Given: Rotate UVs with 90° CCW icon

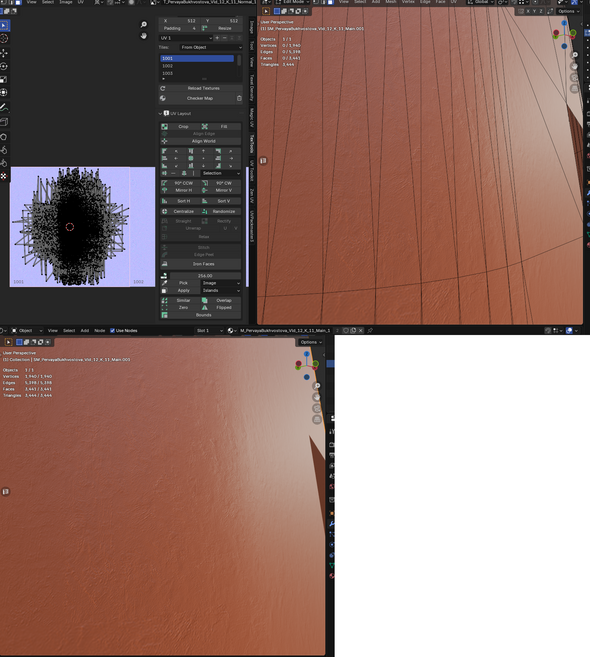Looking at the screenshot, I should point(165,183).
